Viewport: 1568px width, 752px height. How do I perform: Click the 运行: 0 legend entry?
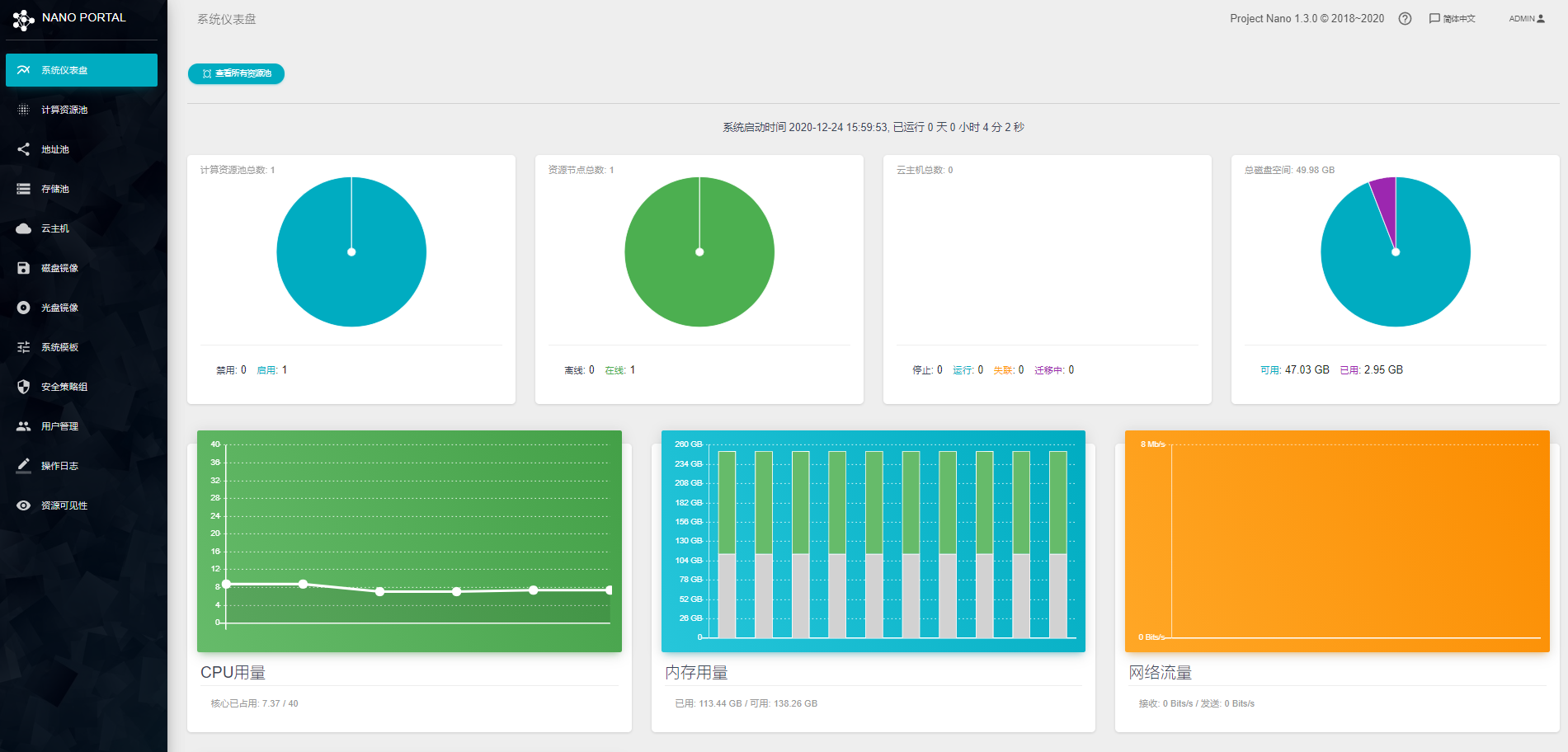coord(968,370)
